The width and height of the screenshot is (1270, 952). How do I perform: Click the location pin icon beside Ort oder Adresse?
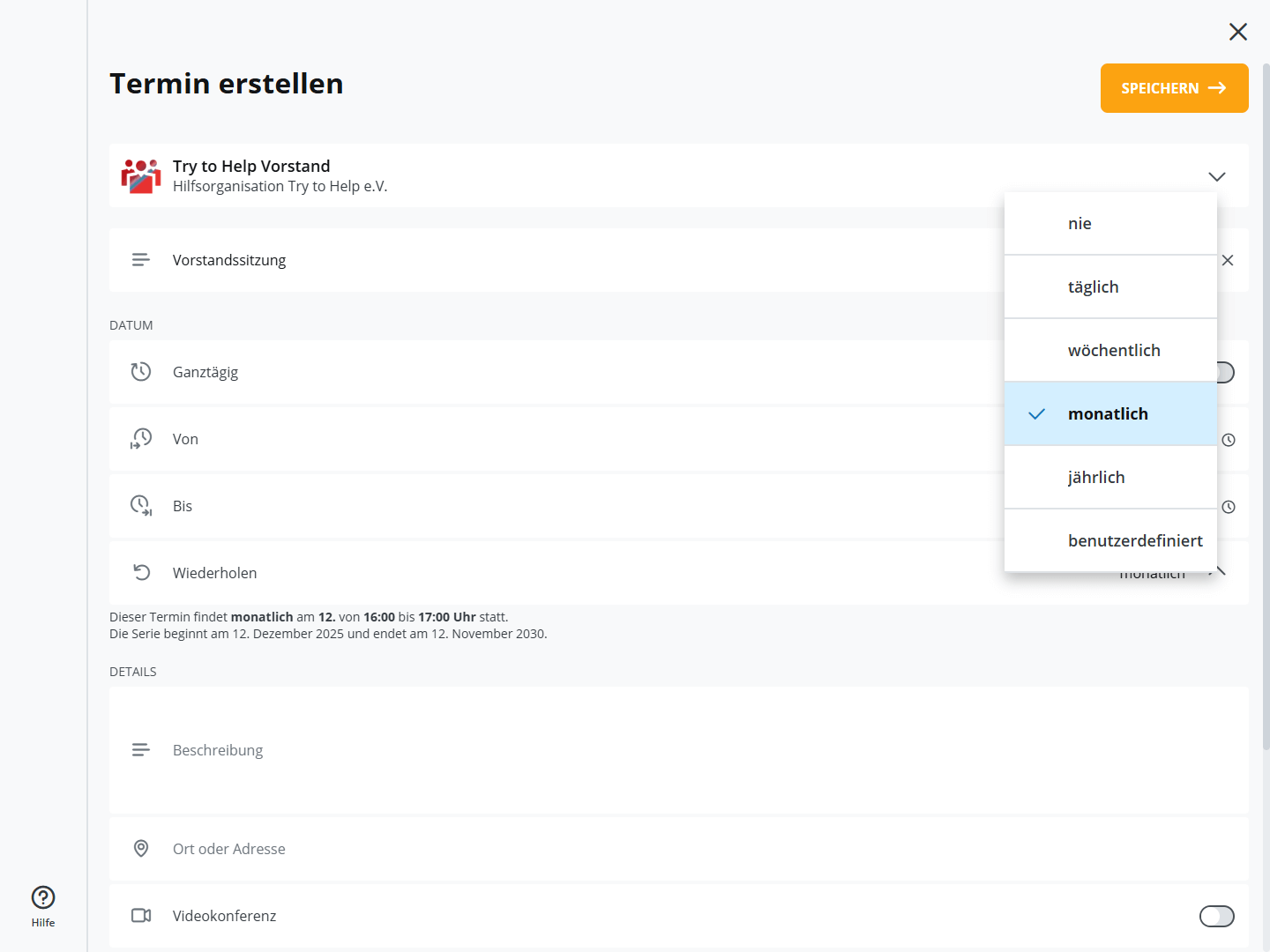click(x=141, y=848)
